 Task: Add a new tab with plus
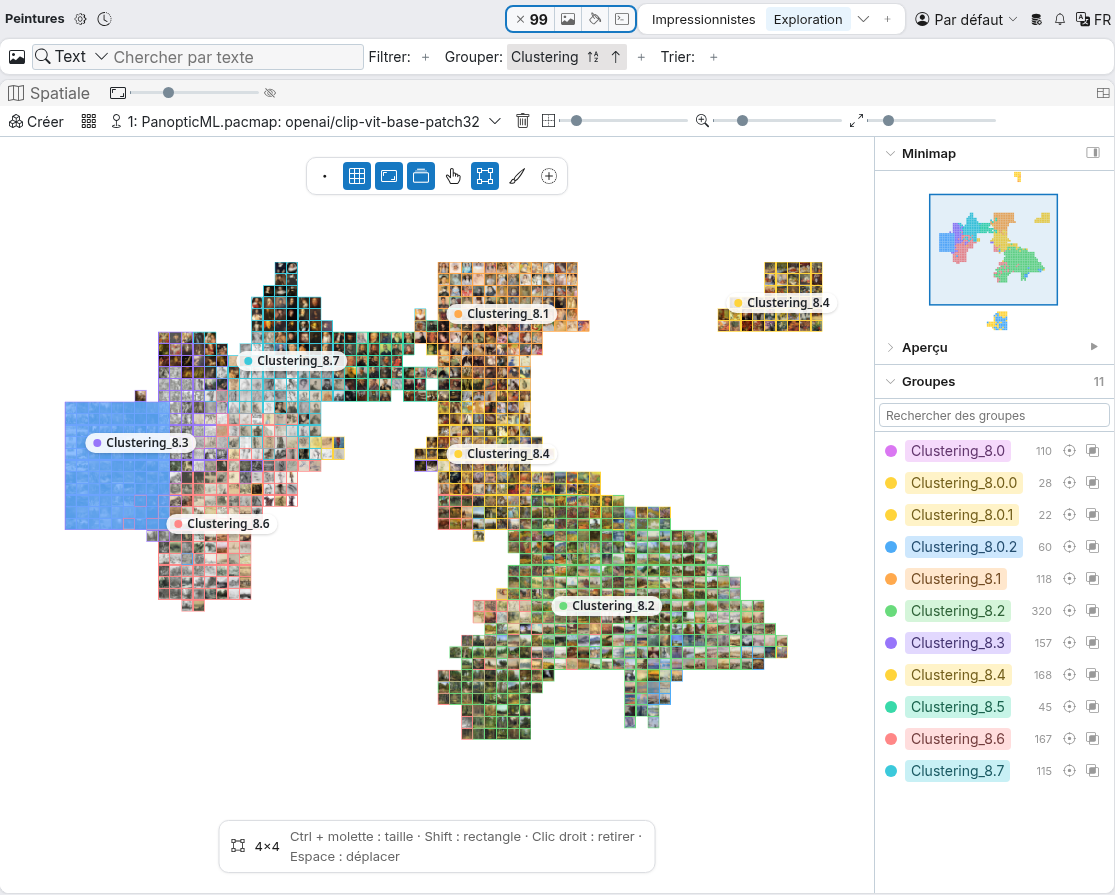click(x=887, y=19)
